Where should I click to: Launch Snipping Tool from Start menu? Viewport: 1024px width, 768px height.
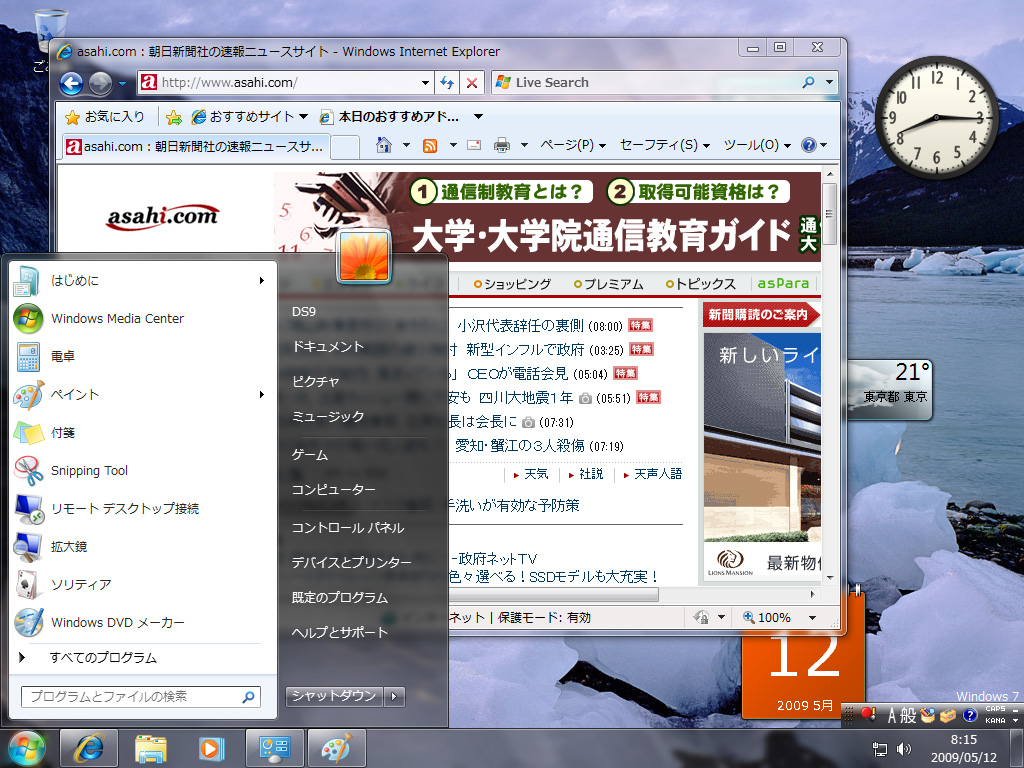140,470
